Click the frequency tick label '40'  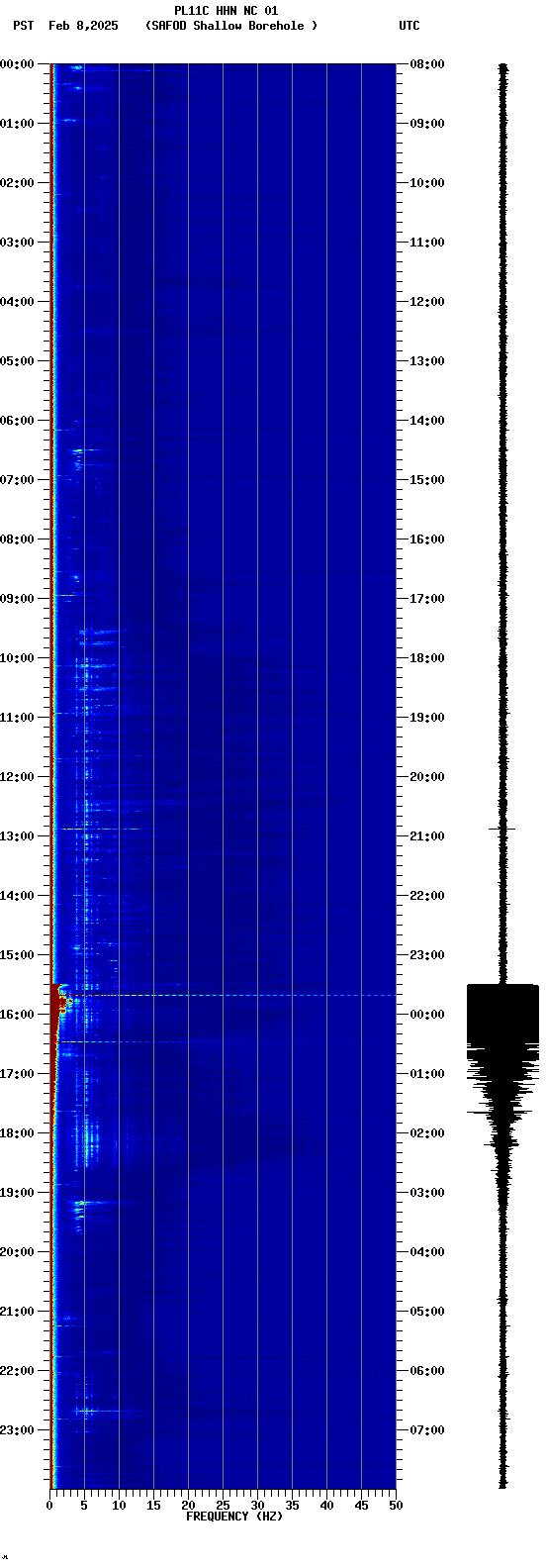tap(326, 1506)
